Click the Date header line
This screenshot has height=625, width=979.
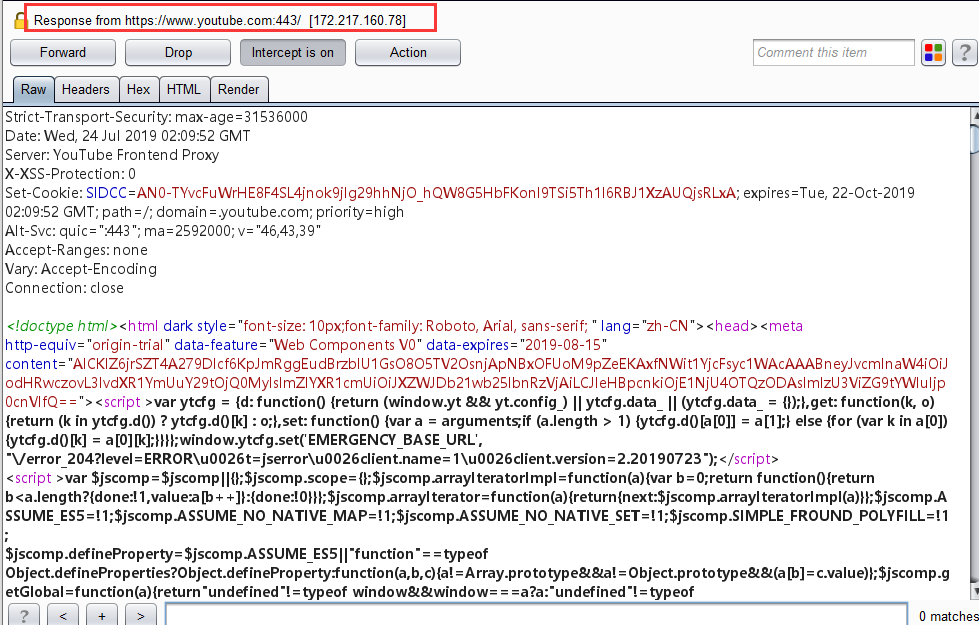click(x=127, y=136)
